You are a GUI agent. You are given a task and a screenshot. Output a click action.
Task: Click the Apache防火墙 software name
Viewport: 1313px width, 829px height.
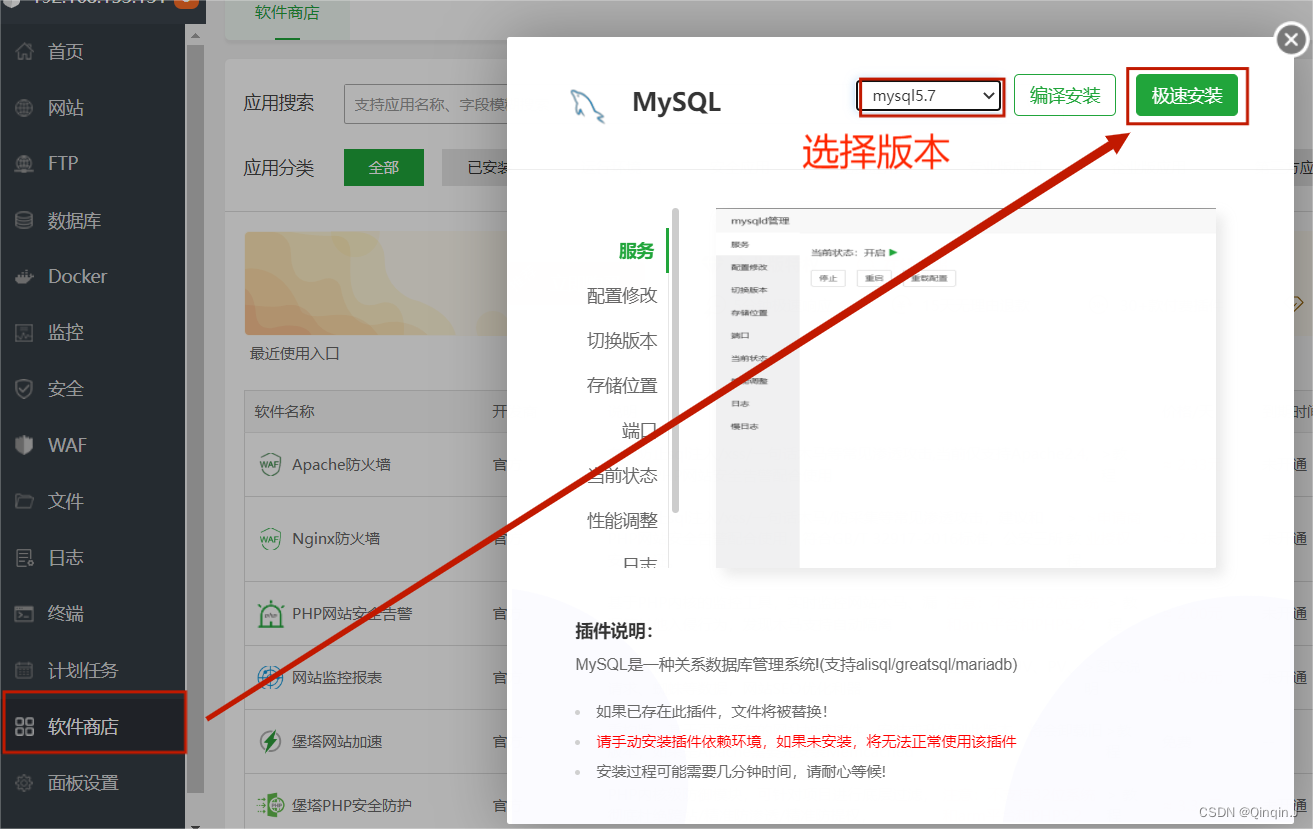pos(341,465)
